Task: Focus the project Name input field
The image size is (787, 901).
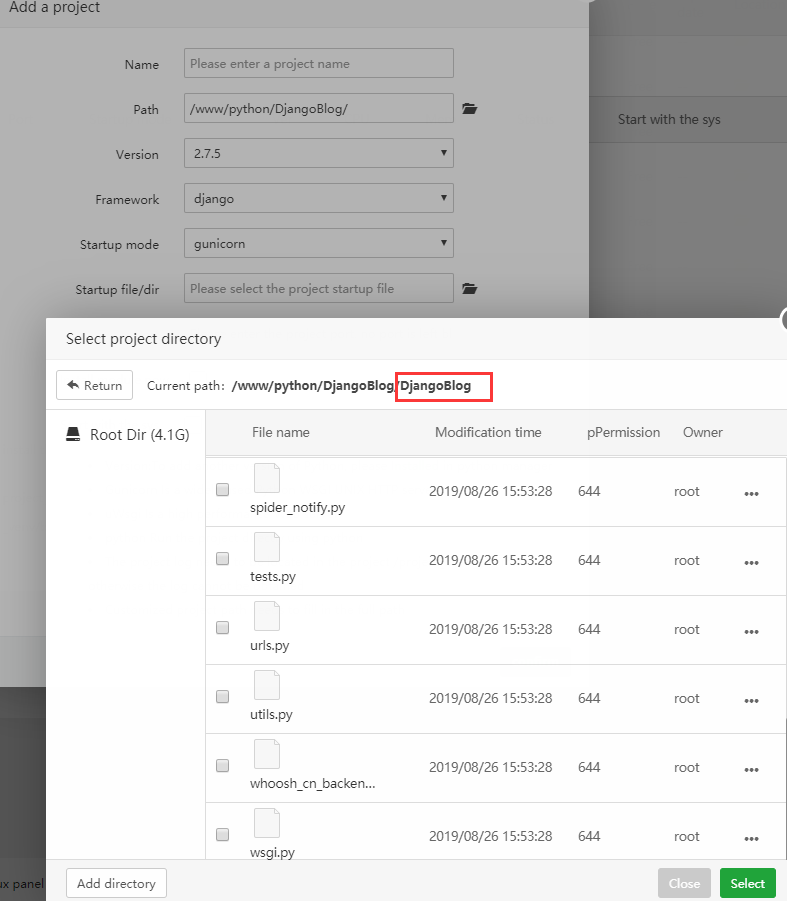Action: [x=318, y=63]
